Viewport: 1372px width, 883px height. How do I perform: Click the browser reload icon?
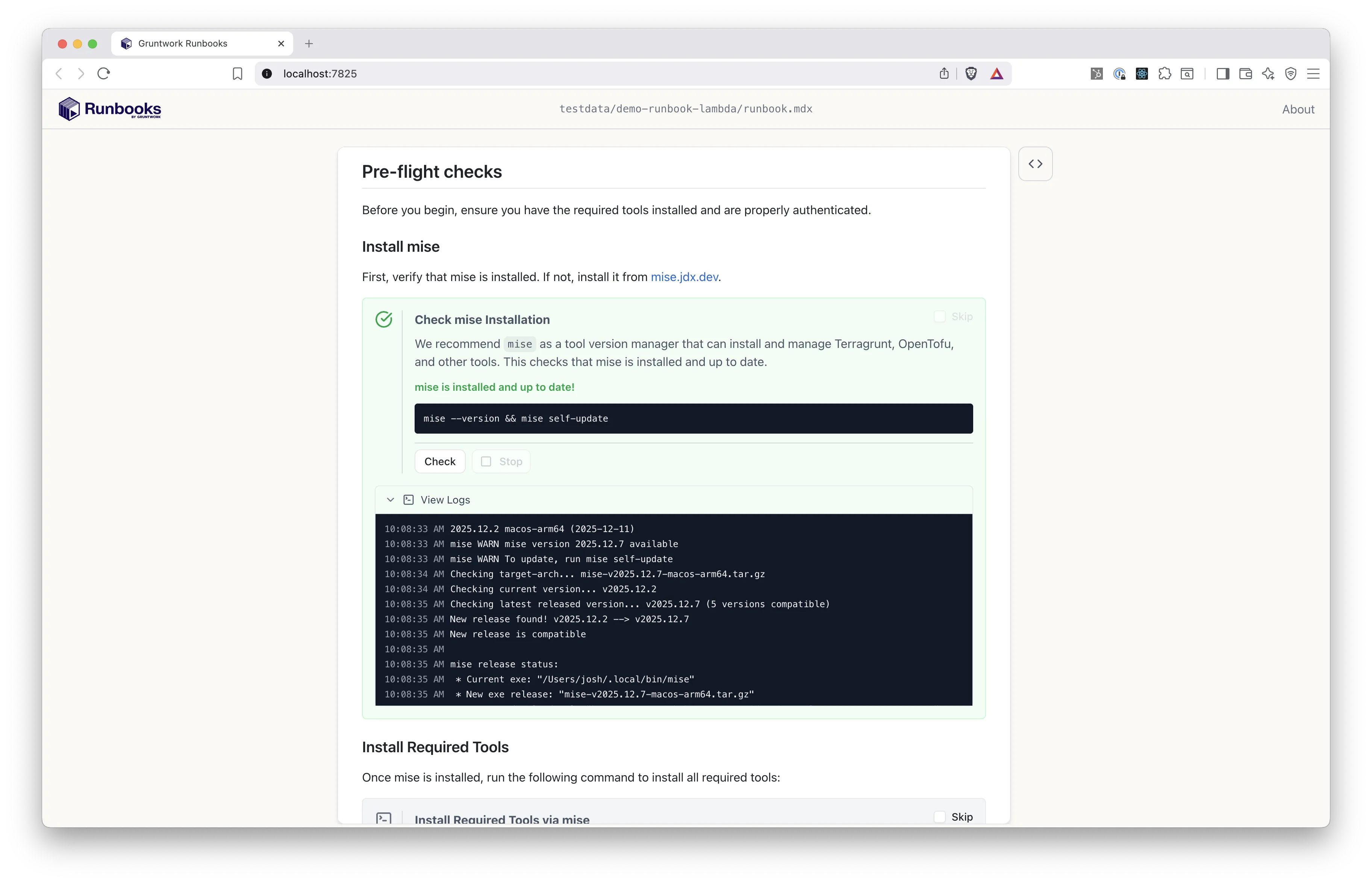(104, 73)
